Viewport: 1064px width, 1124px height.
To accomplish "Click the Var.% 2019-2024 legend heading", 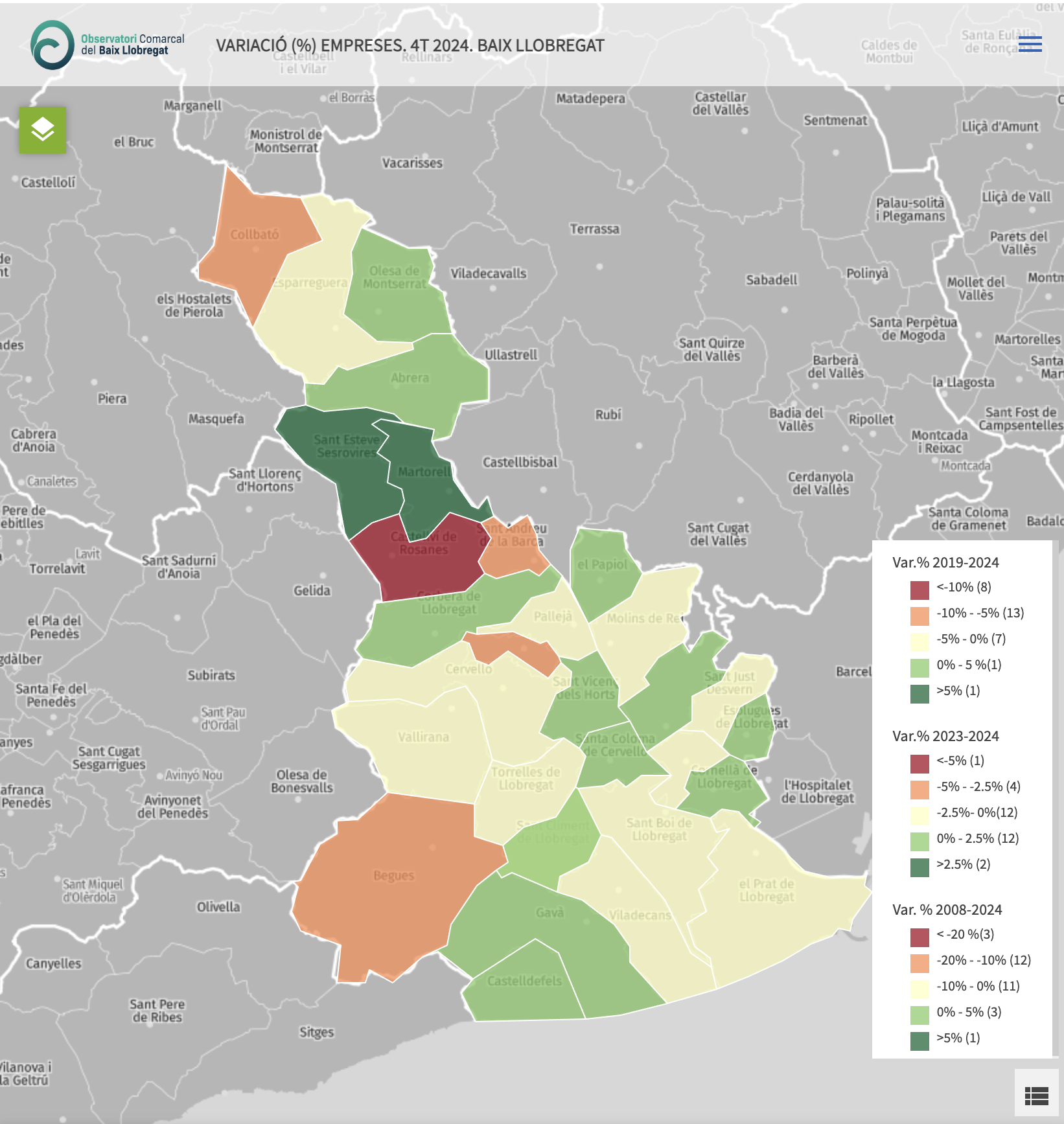I will coord(945,562).
